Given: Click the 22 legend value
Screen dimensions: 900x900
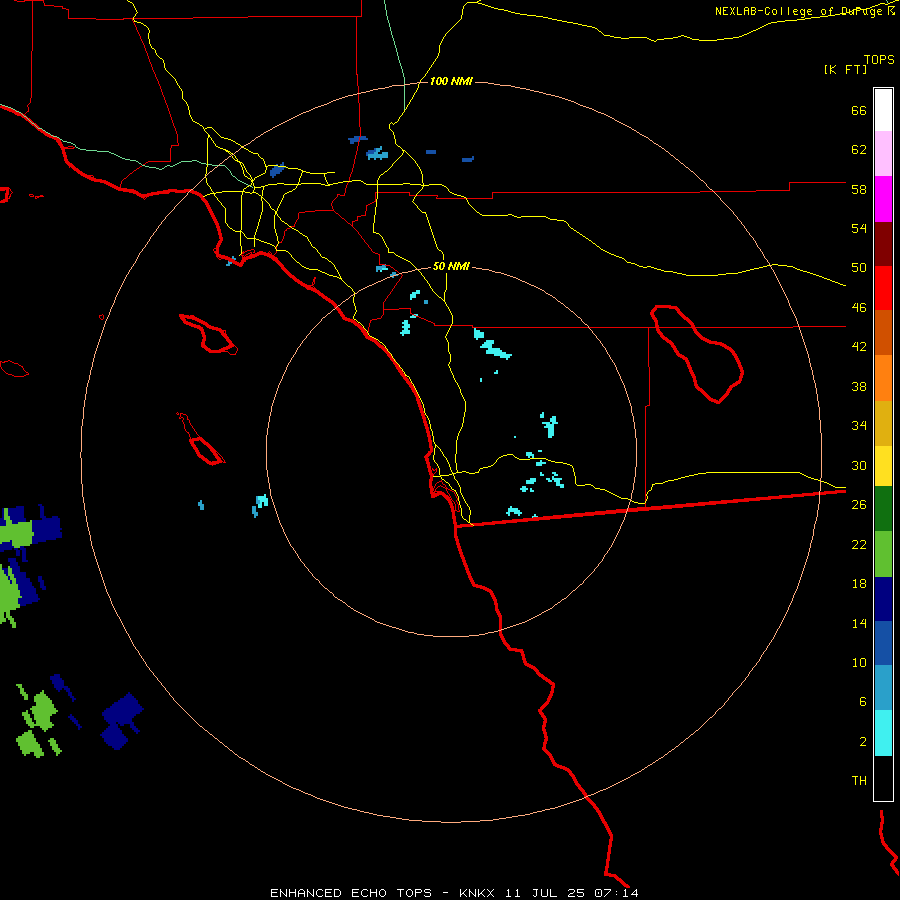Looking at the screenshot, I should 859,544.
